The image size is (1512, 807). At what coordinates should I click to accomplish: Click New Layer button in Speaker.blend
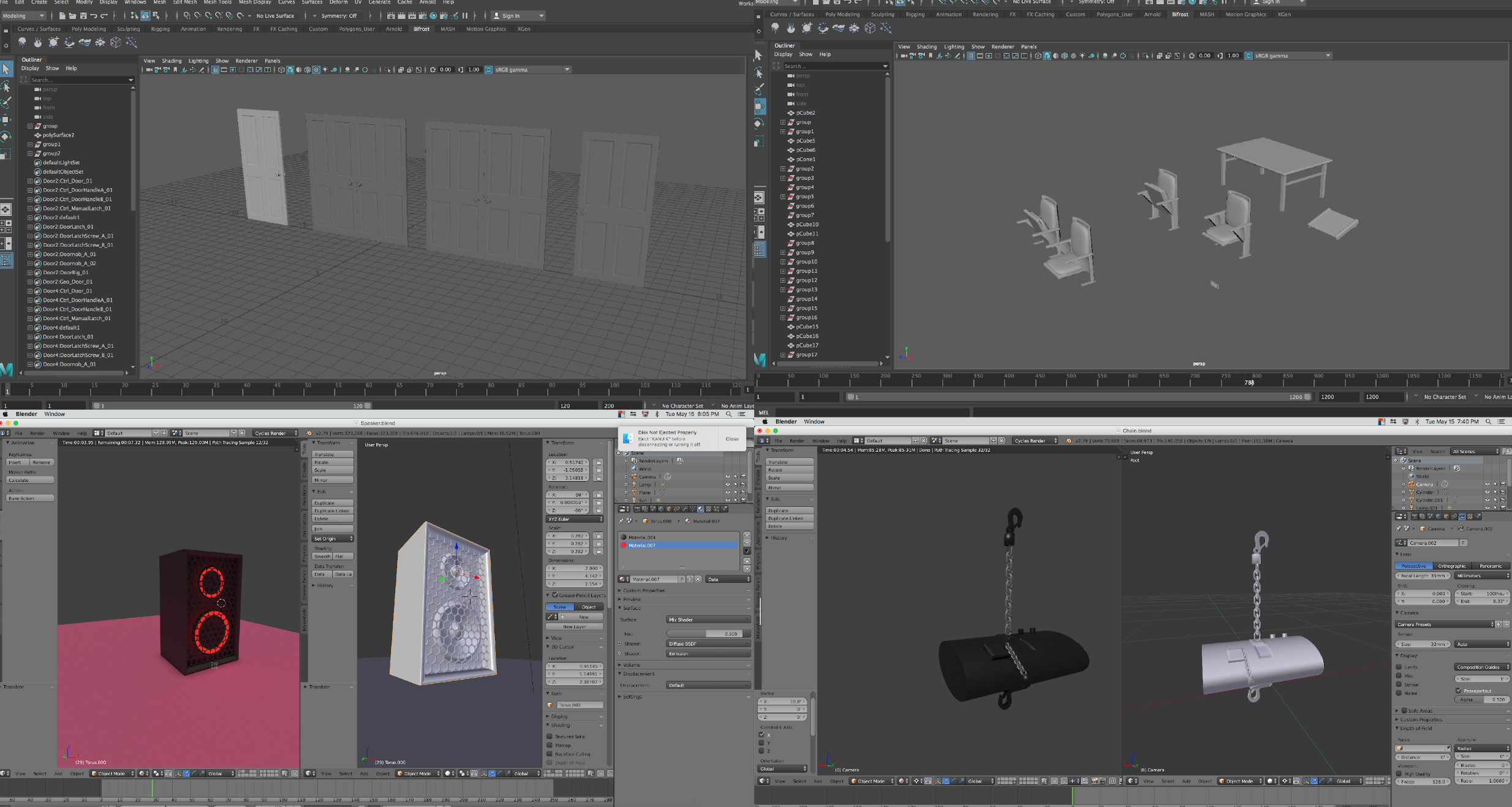coord(574,626)
